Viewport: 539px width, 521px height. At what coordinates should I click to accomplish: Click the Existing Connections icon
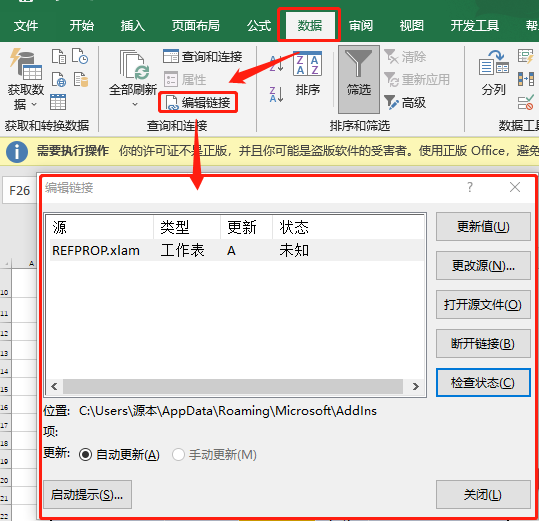[x=80, y=79]
